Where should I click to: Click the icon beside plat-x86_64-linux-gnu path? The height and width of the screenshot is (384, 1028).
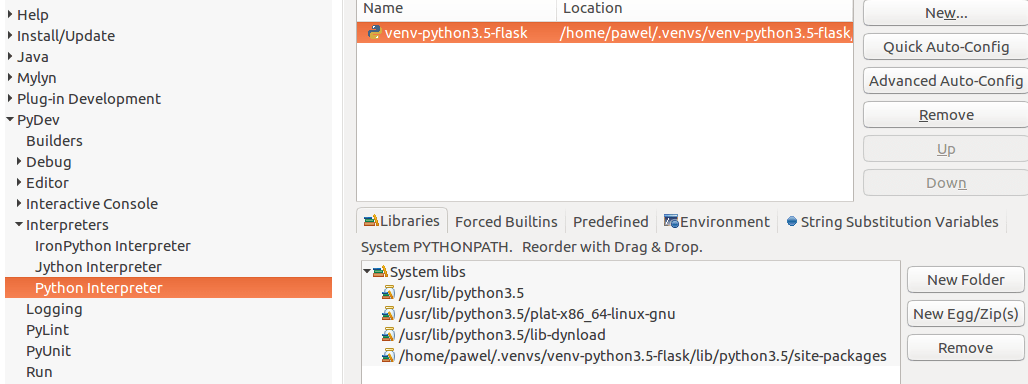point(389,313)
